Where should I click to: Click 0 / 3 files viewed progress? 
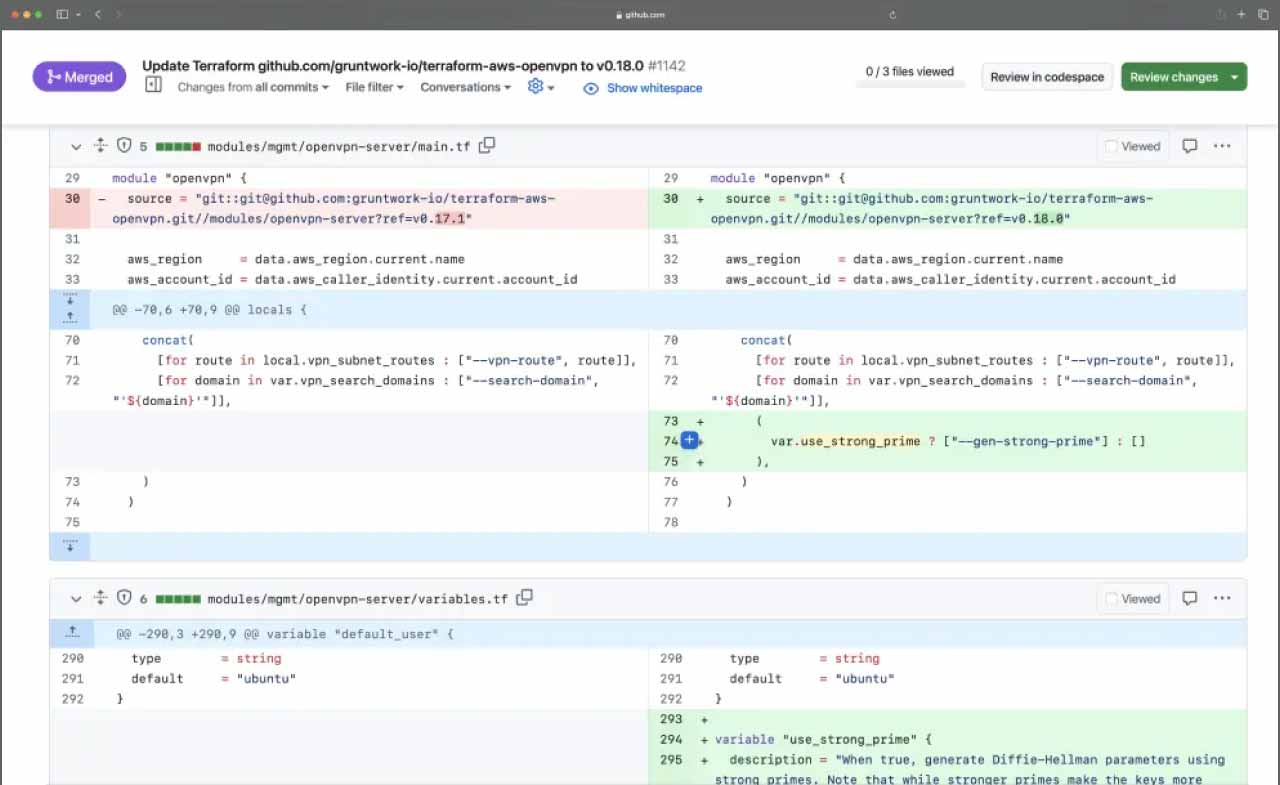[910, 76]
